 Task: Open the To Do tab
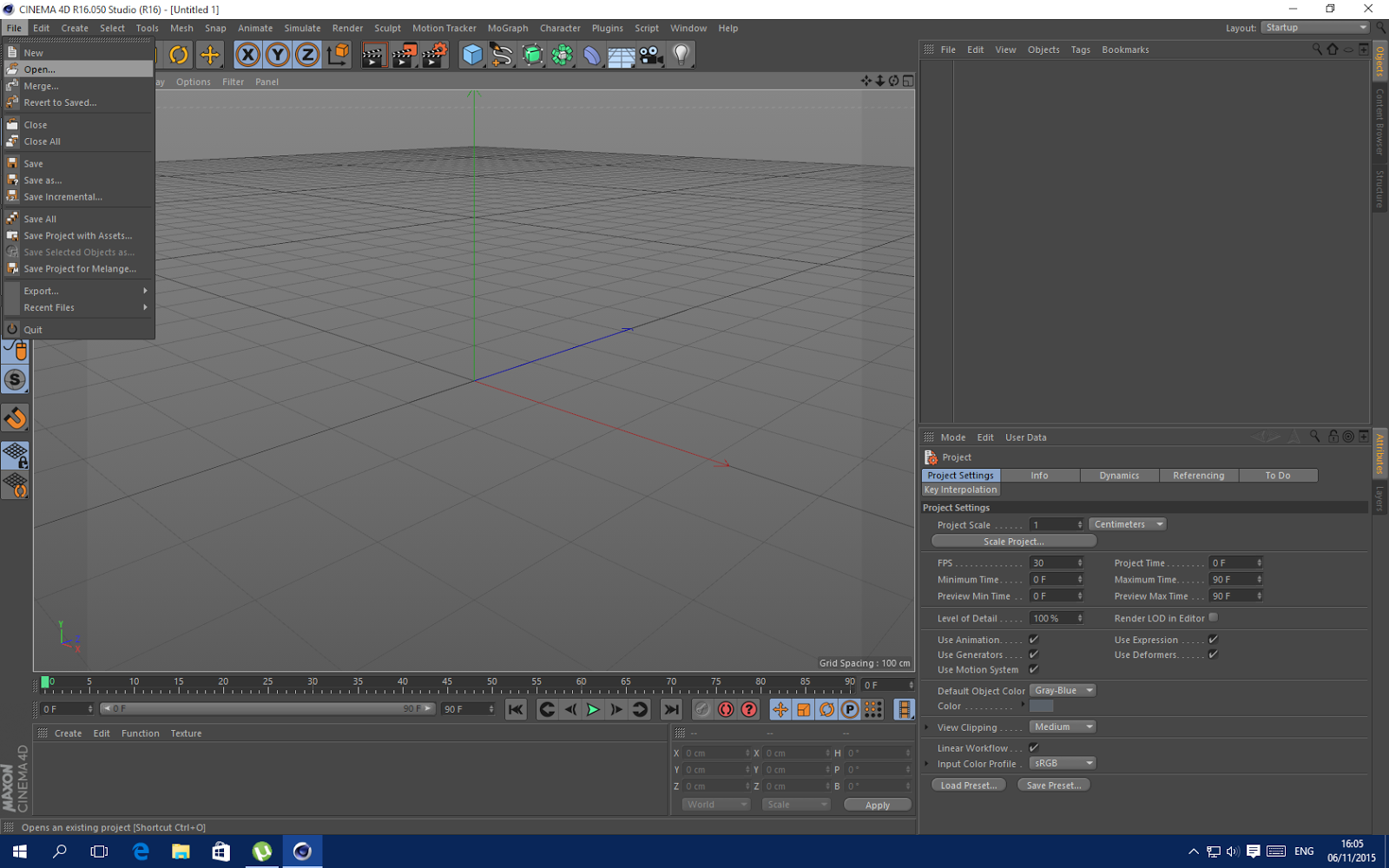1278,476
